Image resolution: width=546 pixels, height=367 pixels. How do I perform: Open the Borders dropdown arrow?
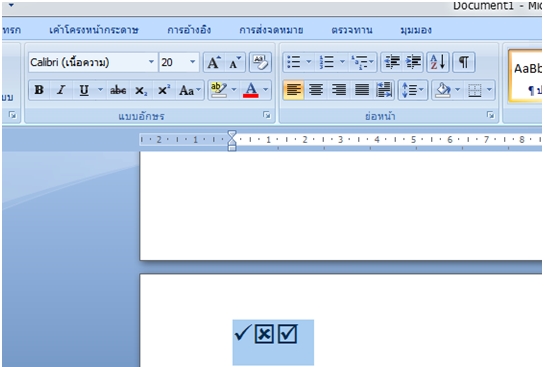click(489, 90)
